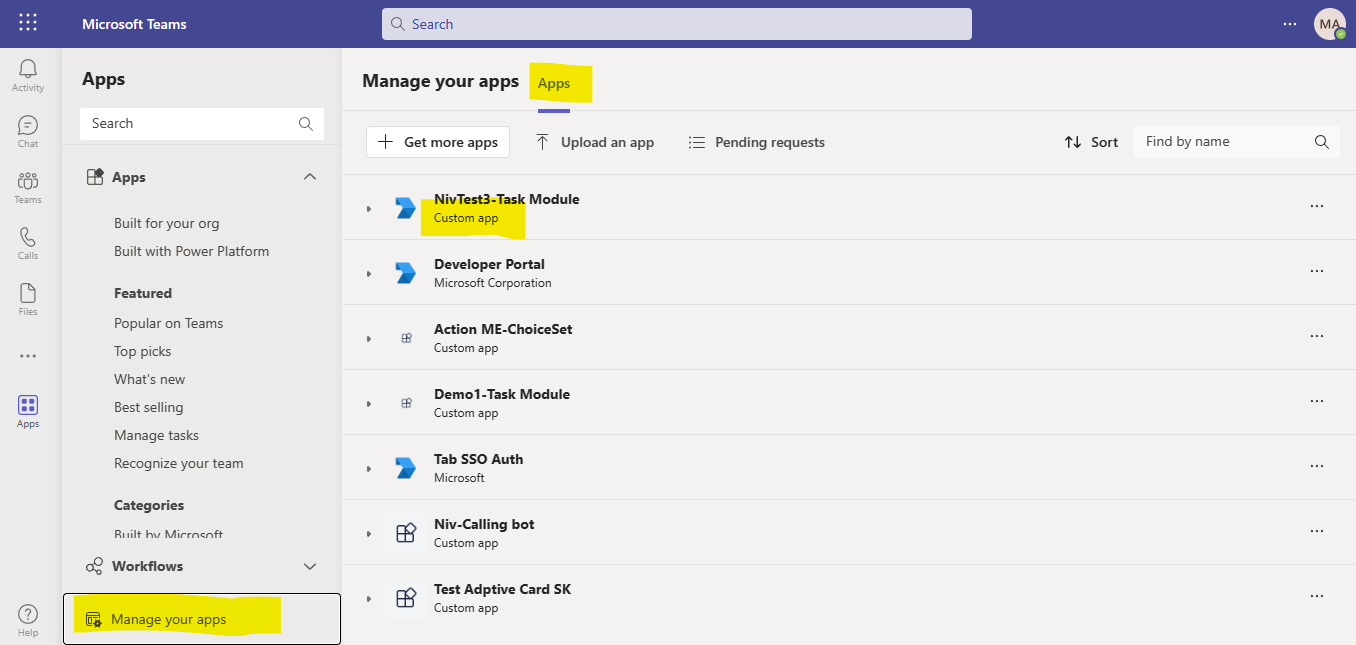Screen dimensions: 1356x645
Task: Click the Get more apps button
Action: coord(437,141)
